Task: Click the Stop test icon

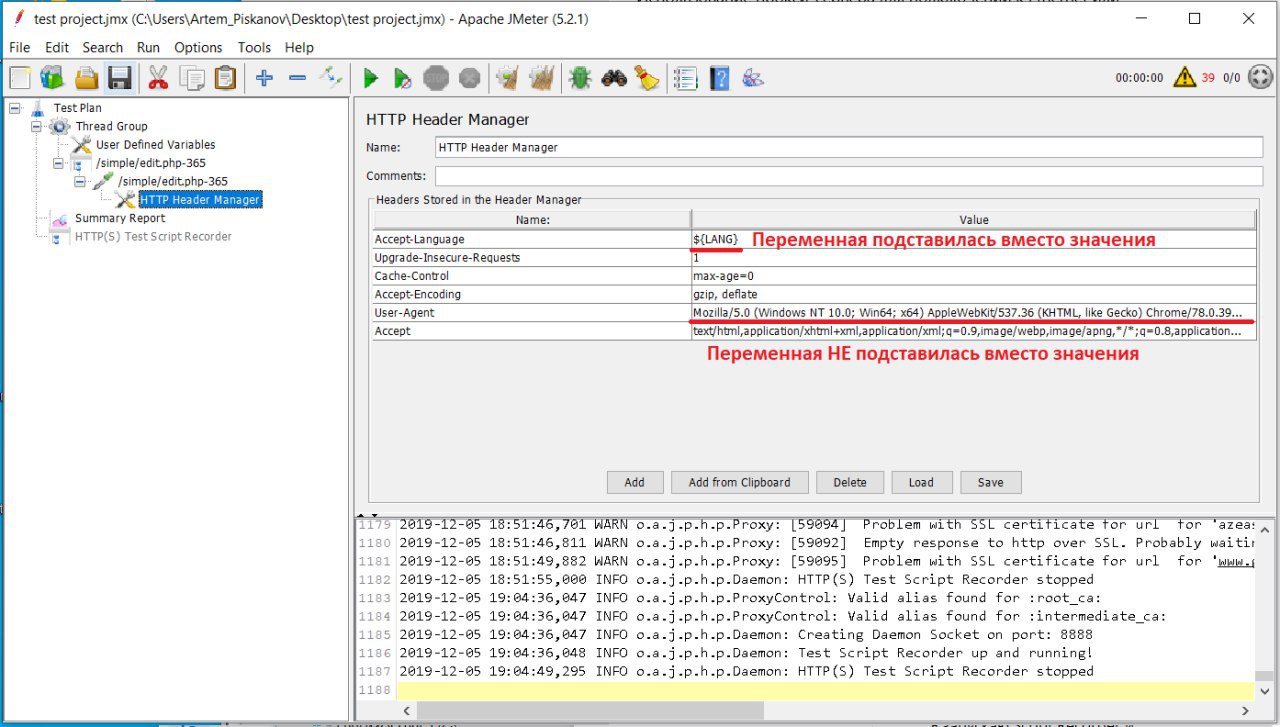Action: [x=436, y=77]
